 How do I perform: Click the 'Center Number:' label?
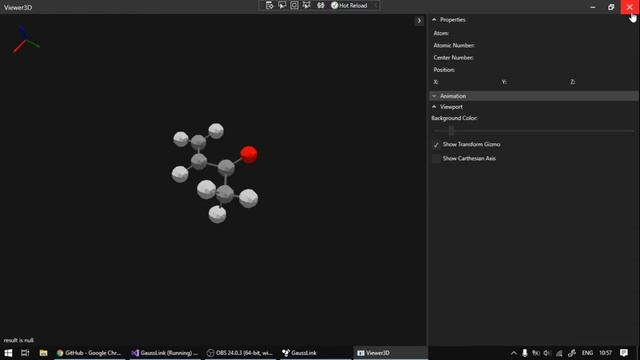point(453,58)
